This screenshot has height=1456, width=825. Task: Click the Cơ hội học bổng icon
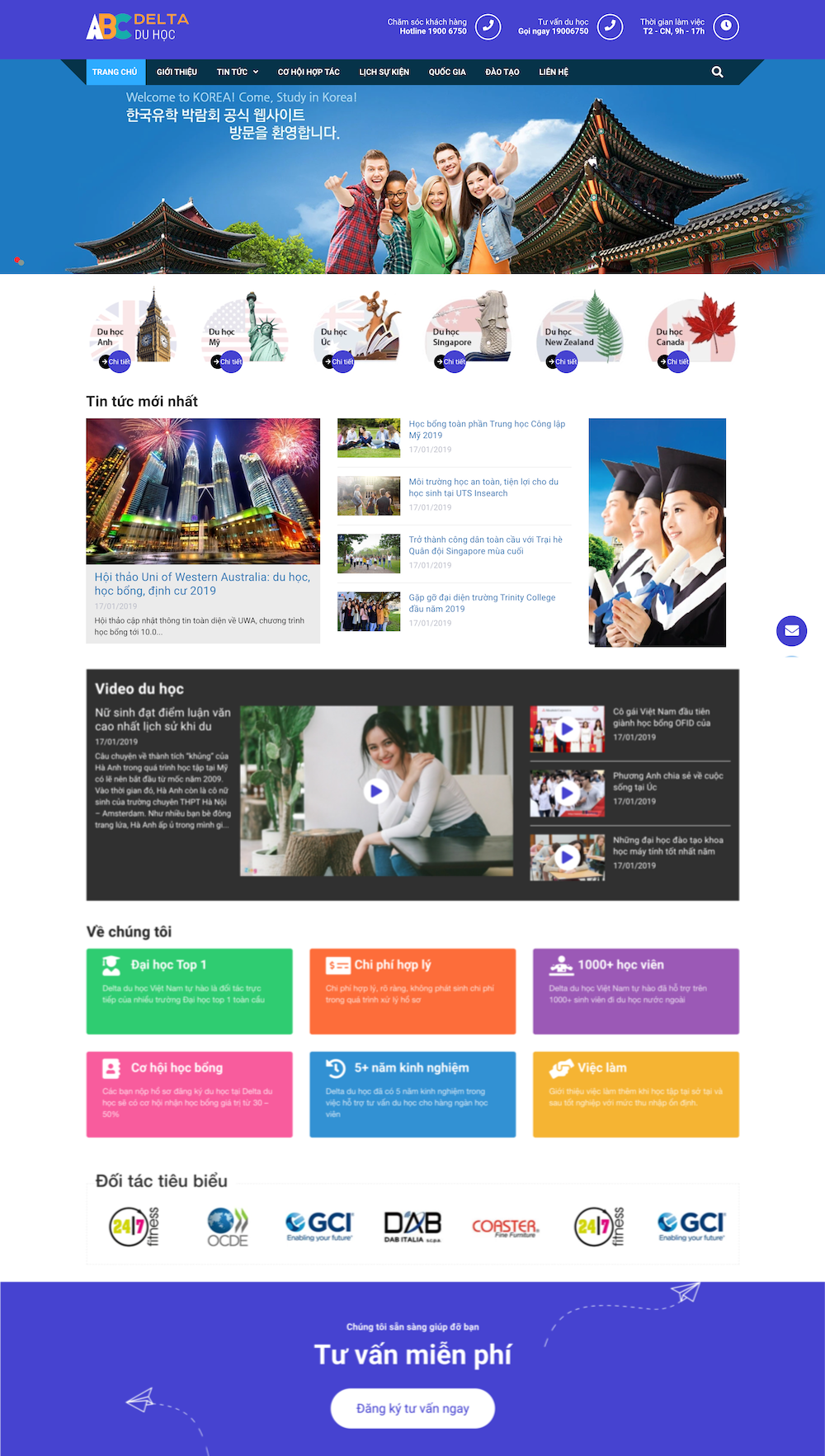coord(111,1068)
